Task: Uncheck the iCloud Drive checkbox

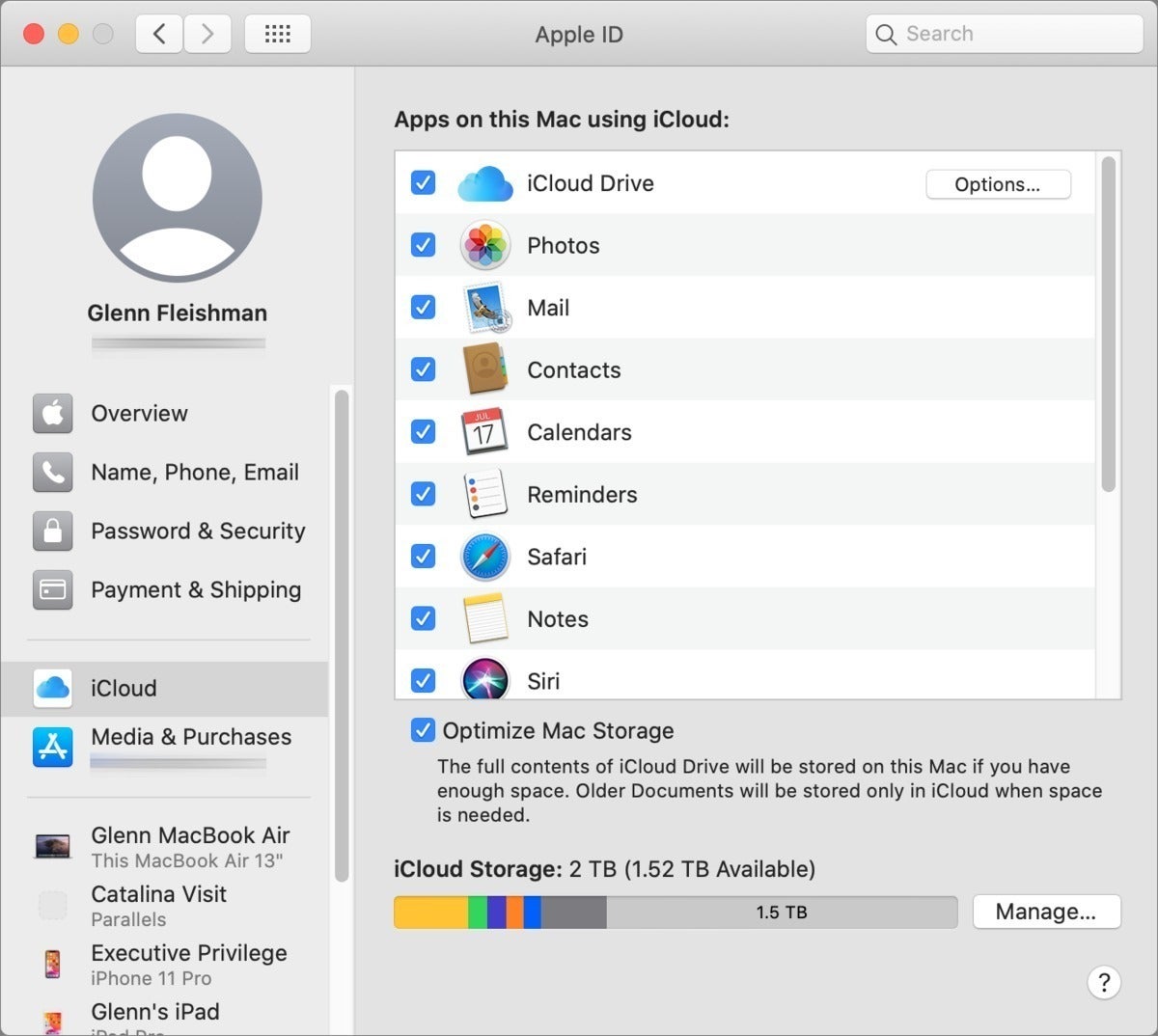Action: click(x=423, y=182)
